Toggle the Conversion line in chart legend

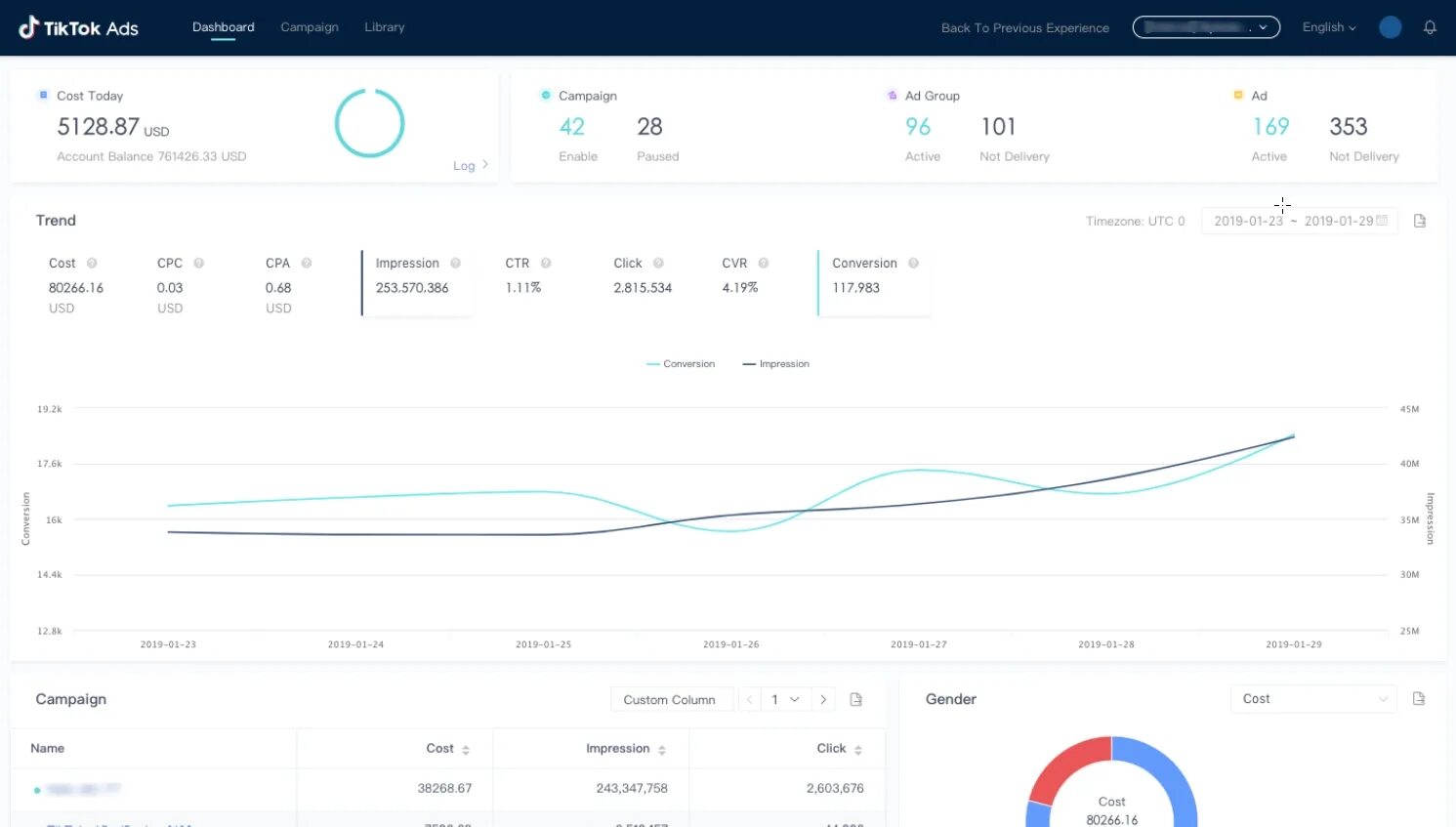coord(681,364)
